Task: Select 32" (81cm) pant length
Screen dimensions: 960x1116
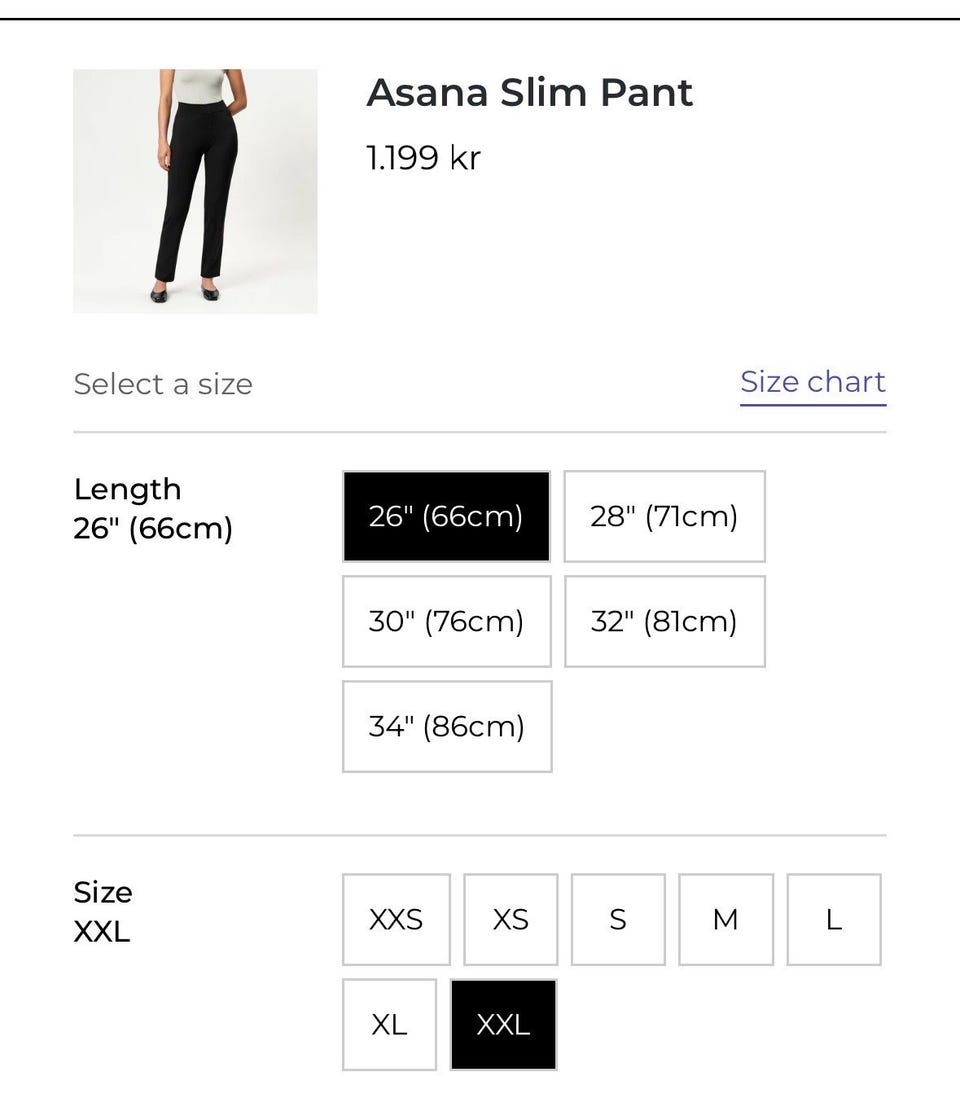Action: (664, 621)
